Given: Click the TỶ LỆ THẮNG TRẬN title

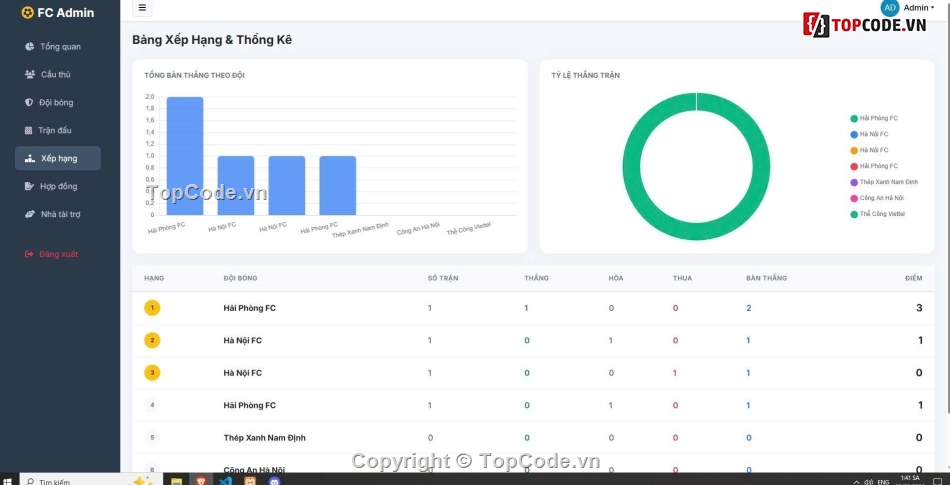Looking at the screenshot, I should [x=585, y=76].
